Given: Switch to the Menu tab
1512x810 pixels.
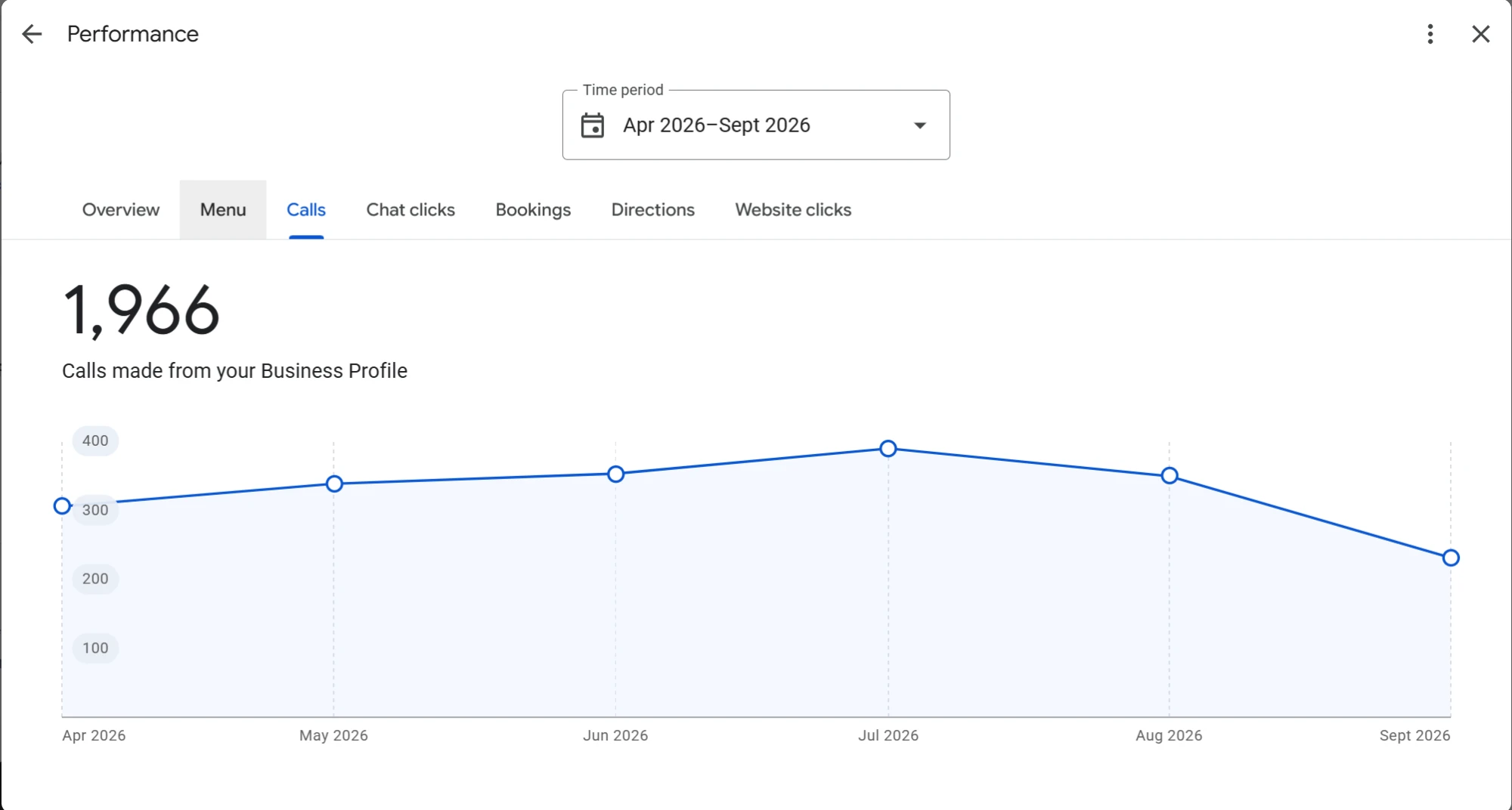Looking at the screenshot, I should [x=223, y=209].
